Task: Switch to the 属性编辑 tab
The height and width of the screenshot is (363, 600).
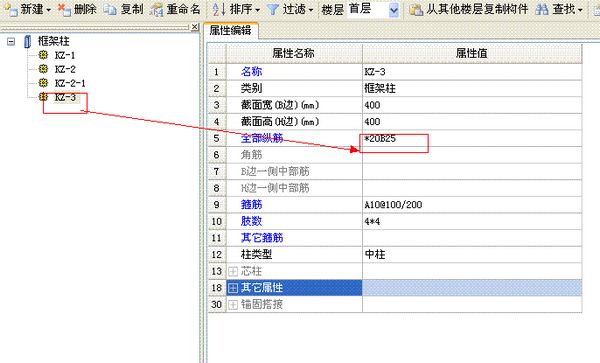Action: [x=231, y=31]
